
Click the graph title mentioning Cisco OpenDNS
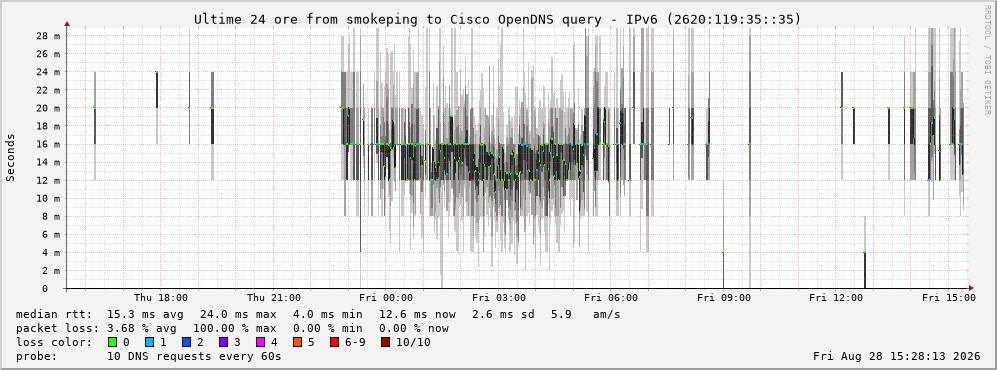coord(498,20)
